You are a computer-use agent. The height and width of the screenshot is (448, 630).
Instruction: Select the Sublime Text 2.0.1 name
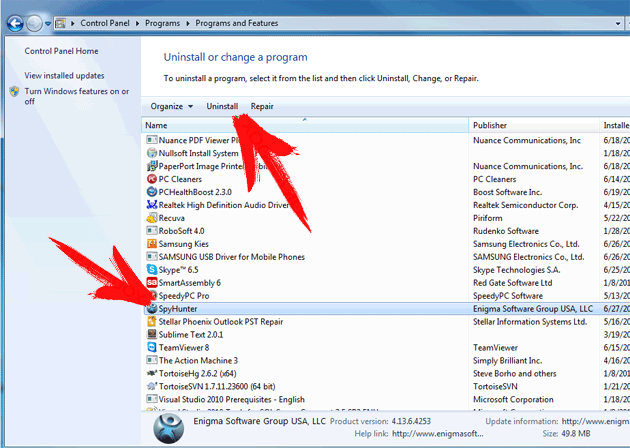[191, 335]
